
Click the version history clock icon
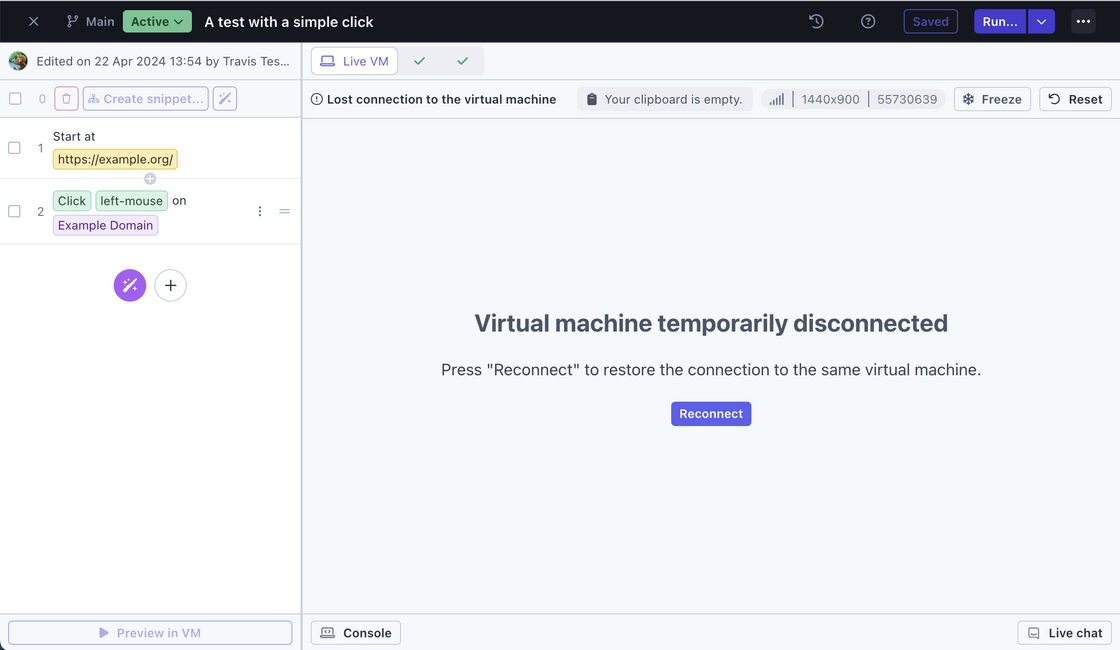[816, 21]
